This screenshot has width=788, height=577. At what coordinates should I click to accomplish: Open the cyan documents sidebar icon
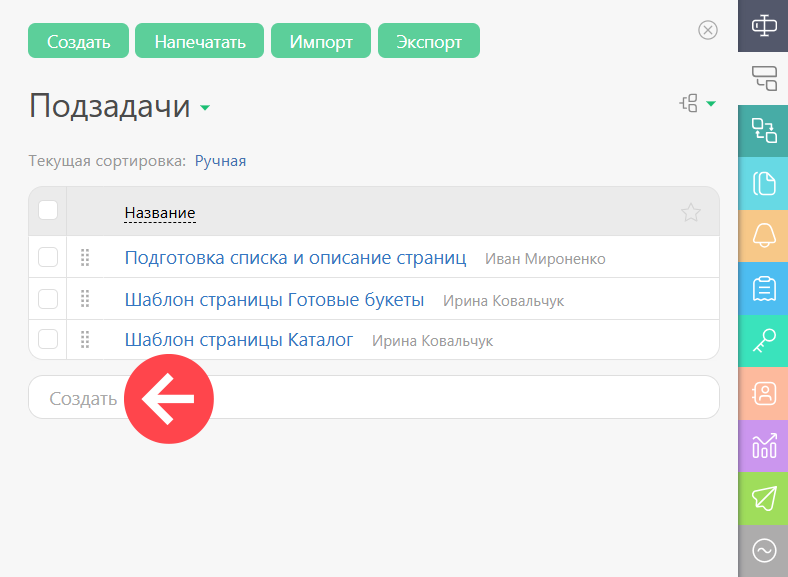coord(763,183)
